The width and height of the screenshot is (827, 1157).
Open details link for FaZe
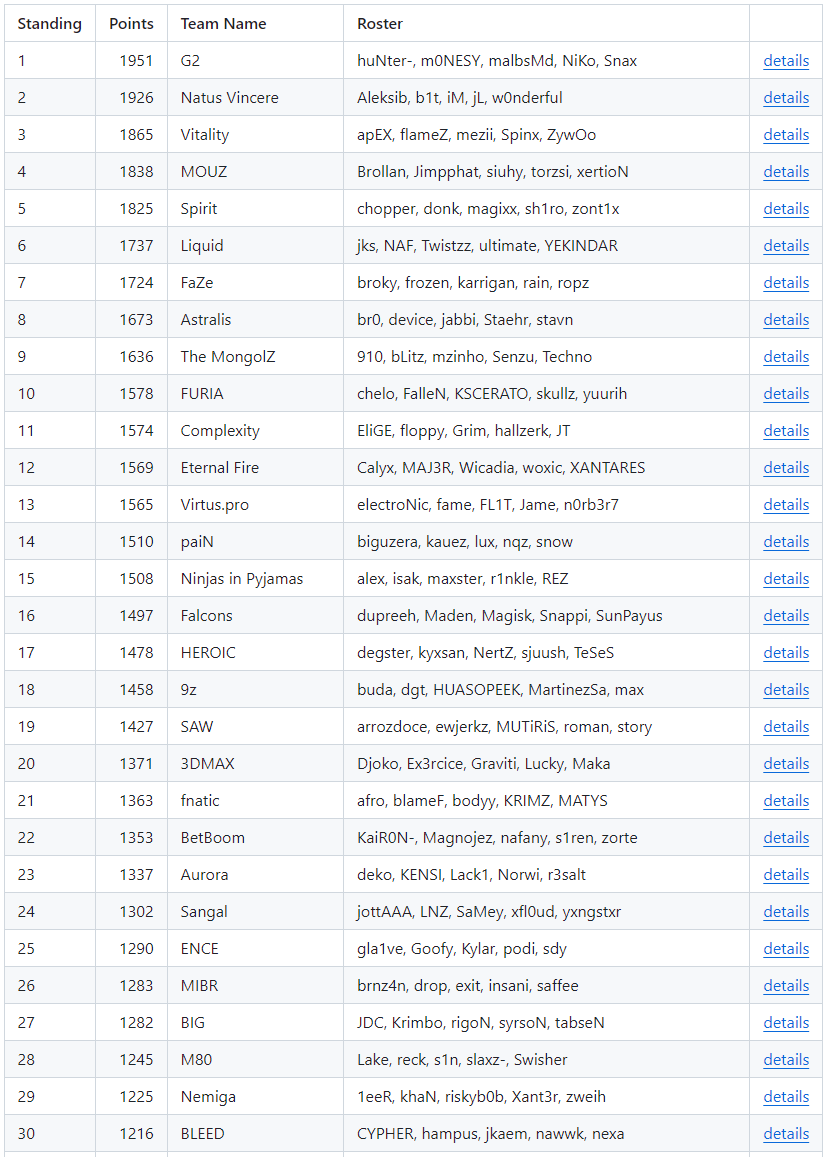coord(786,283)
